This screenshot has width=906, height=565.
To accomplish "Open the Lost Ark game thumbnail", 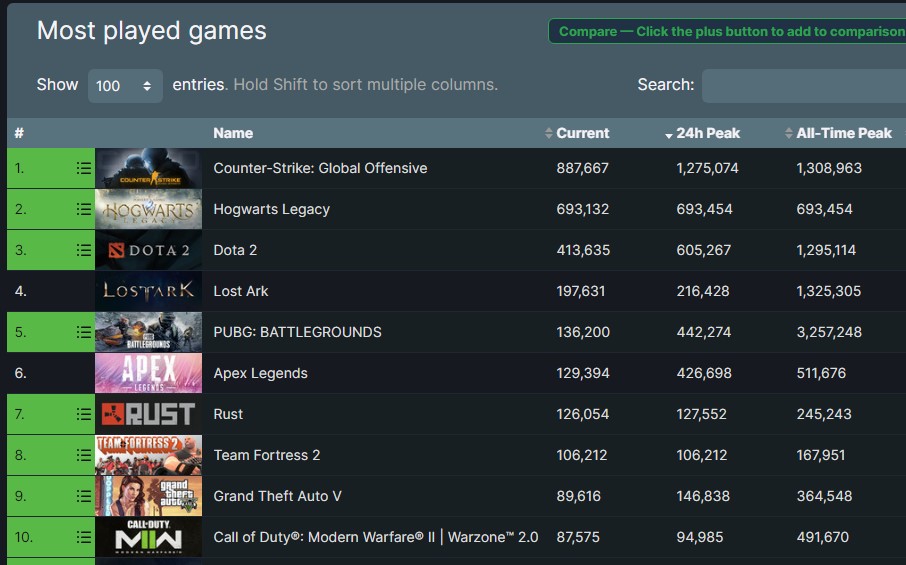I will [148, 291].
